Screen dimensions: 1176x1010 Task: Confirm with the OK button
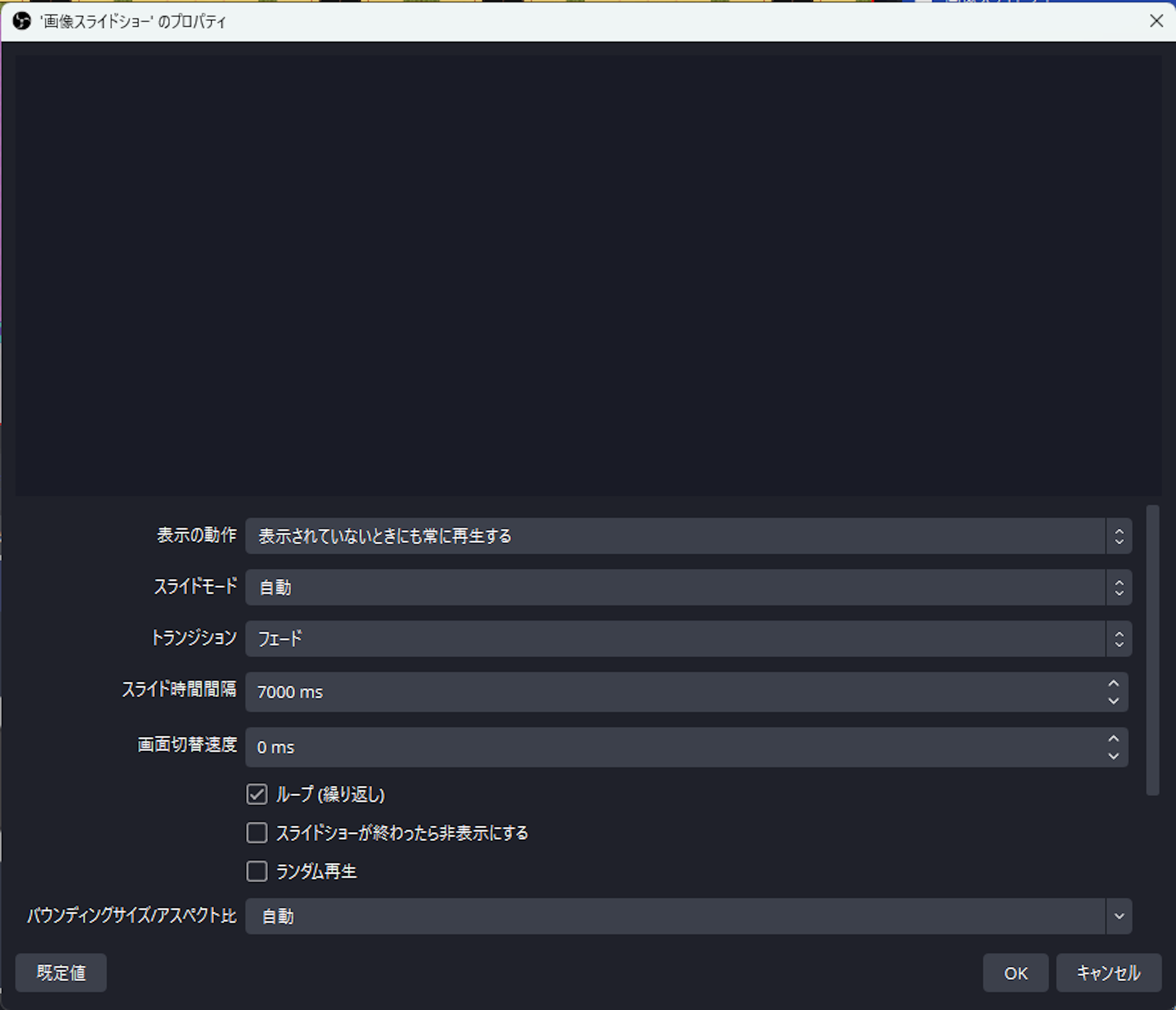[x=1016, y=973]
